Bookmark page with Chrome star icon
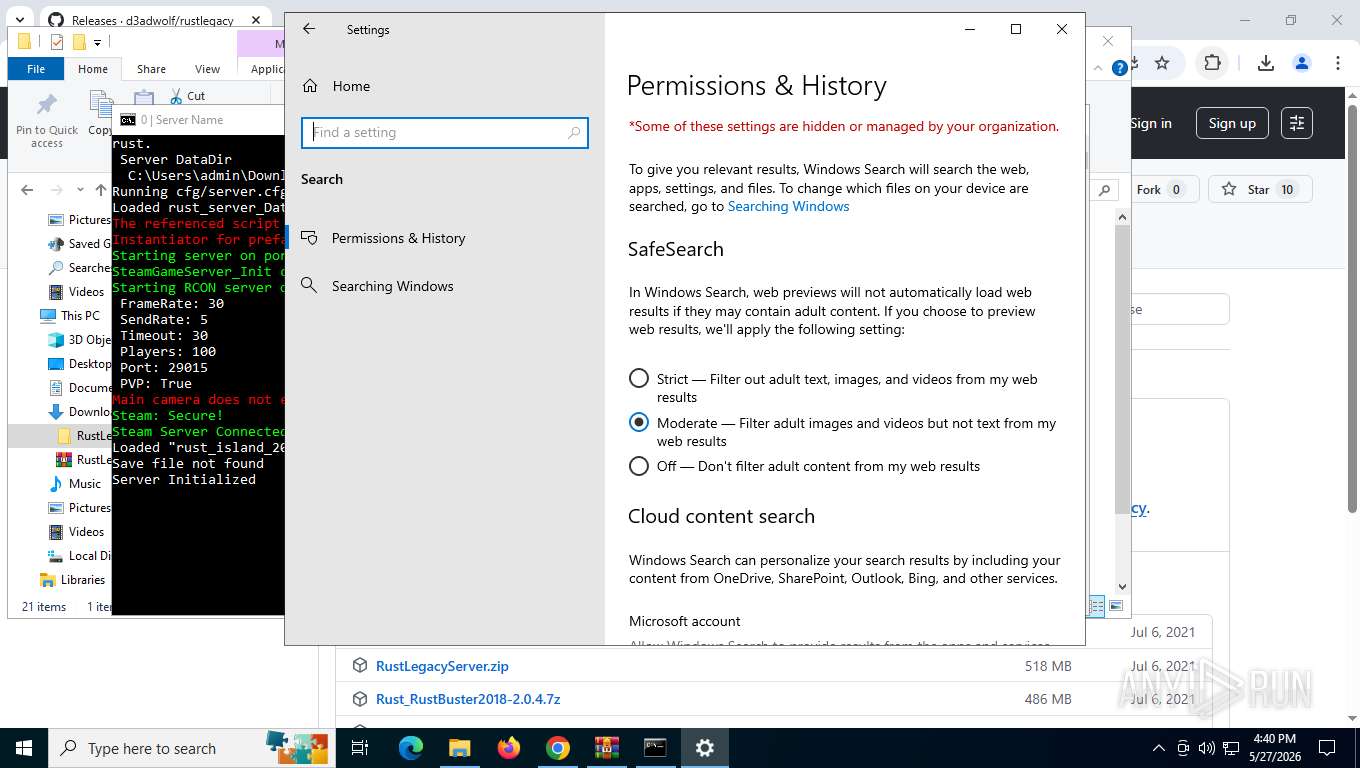The width and height of the screenshot is (1360, 768). coord(1162,63)
